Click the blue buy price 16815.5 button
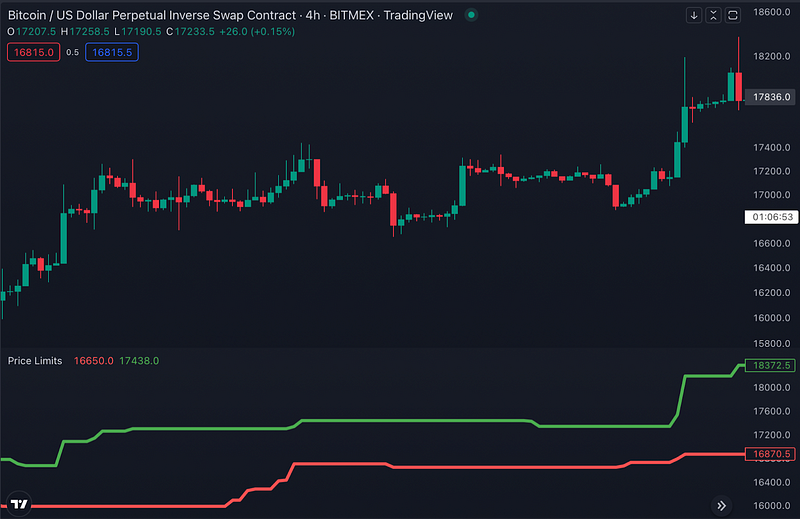800x519 pixels. [x=112, y=52]
